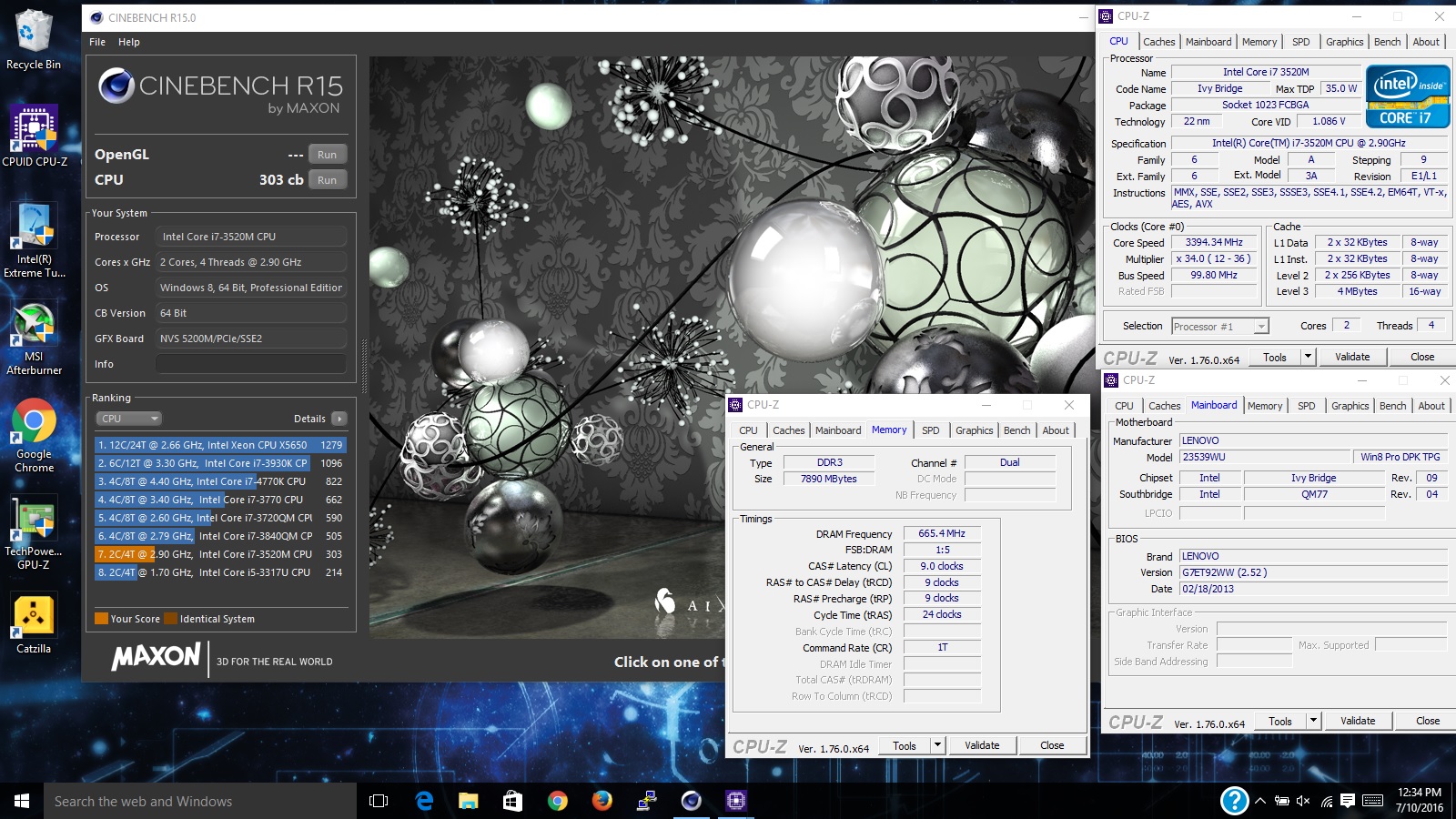Launch CPUID CPU-Z desktop shortcut
This screenshot has height=819, width=1456.
35,136
